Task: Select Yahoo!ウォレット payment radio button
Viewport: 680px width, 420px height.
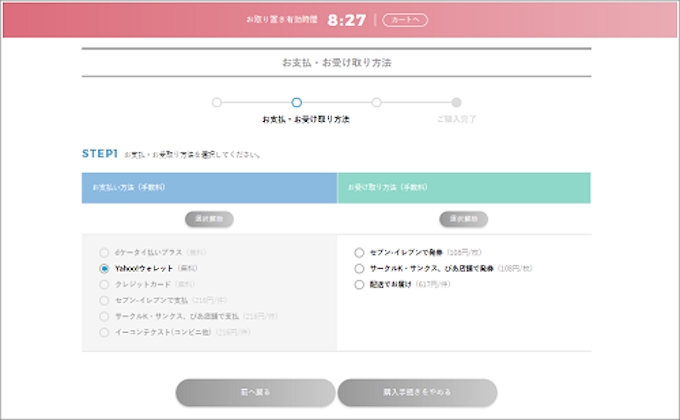Action: click(x=104, y=269)
